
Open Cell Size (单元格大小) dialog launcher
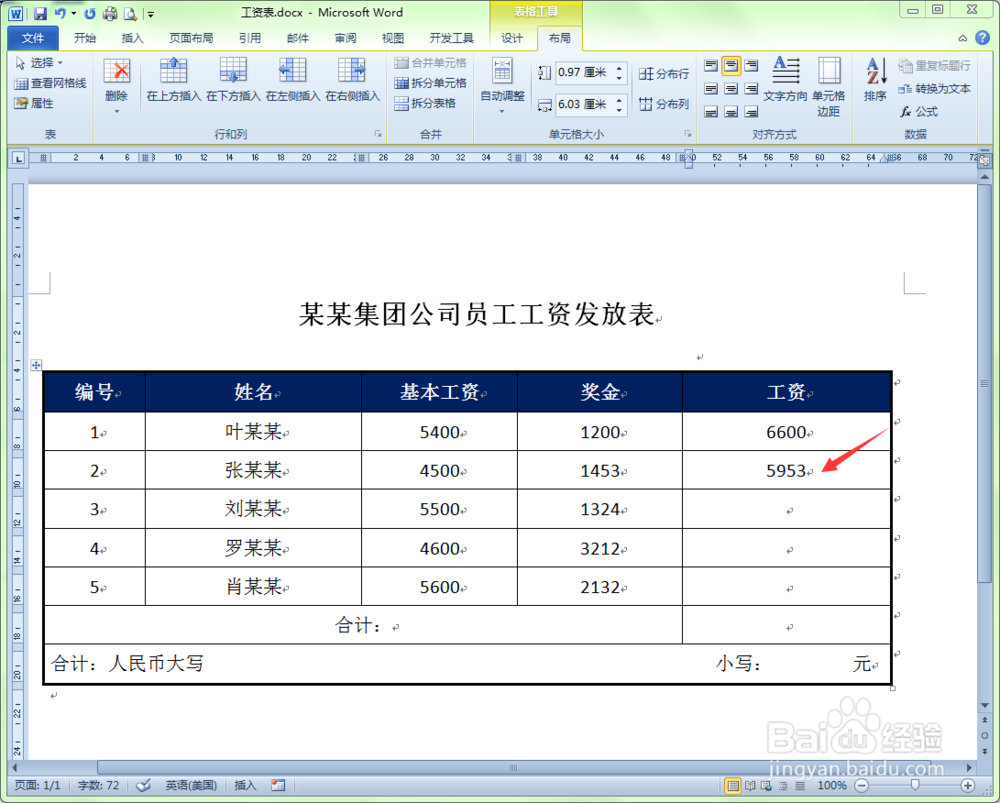(x=688, y=134)
